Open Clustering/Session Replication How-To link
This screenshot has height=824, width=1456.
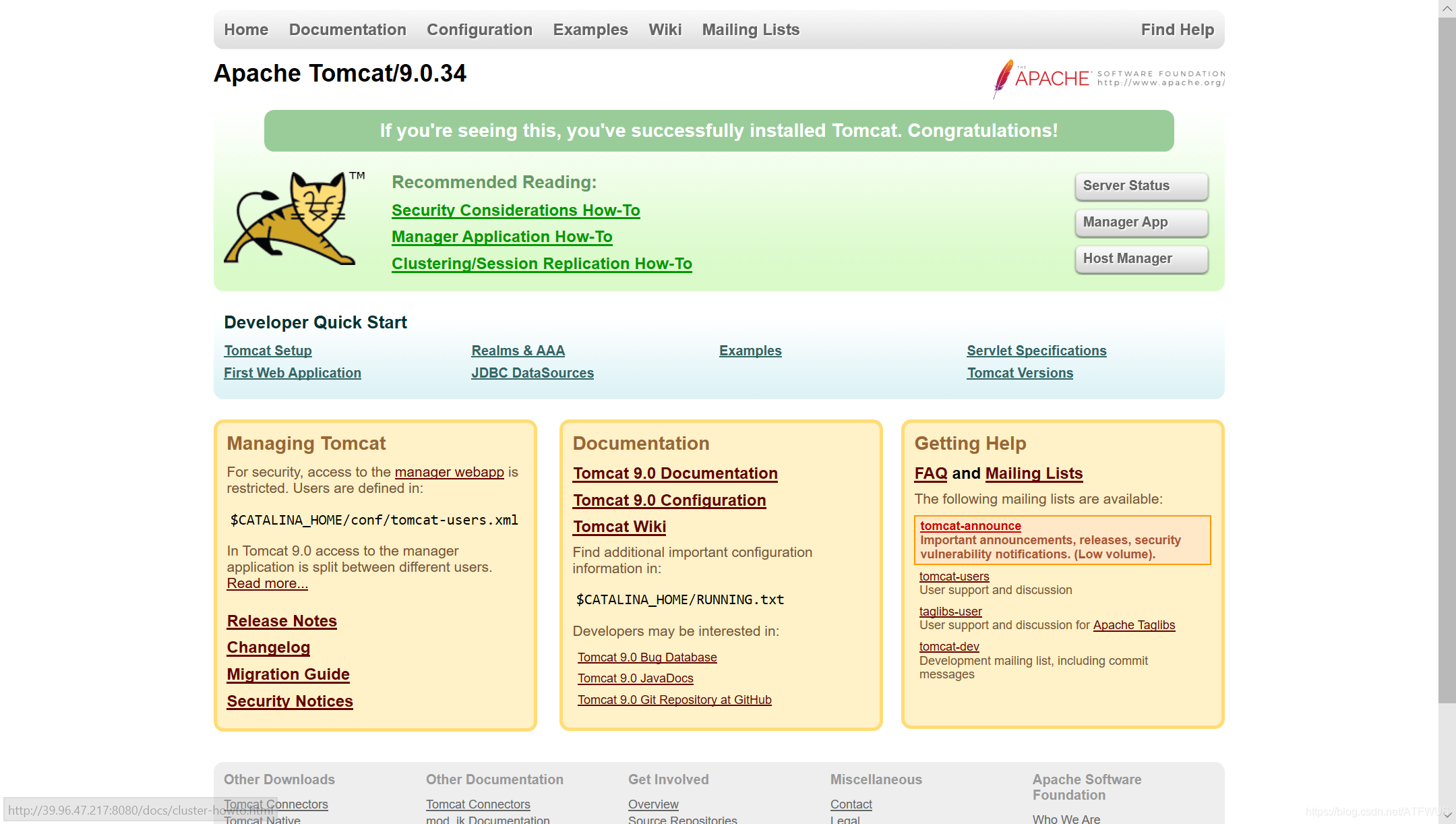pos(542,264)
